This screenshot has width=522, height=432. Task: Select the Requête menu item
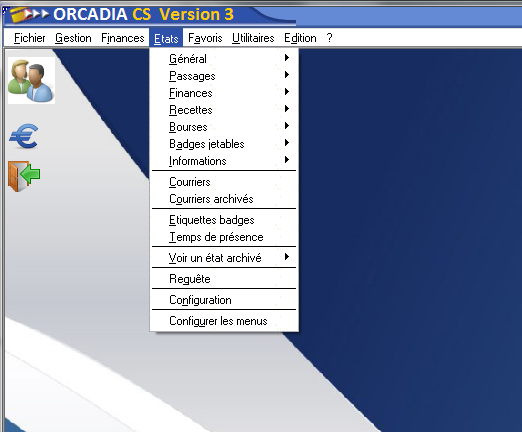point(224,279)
